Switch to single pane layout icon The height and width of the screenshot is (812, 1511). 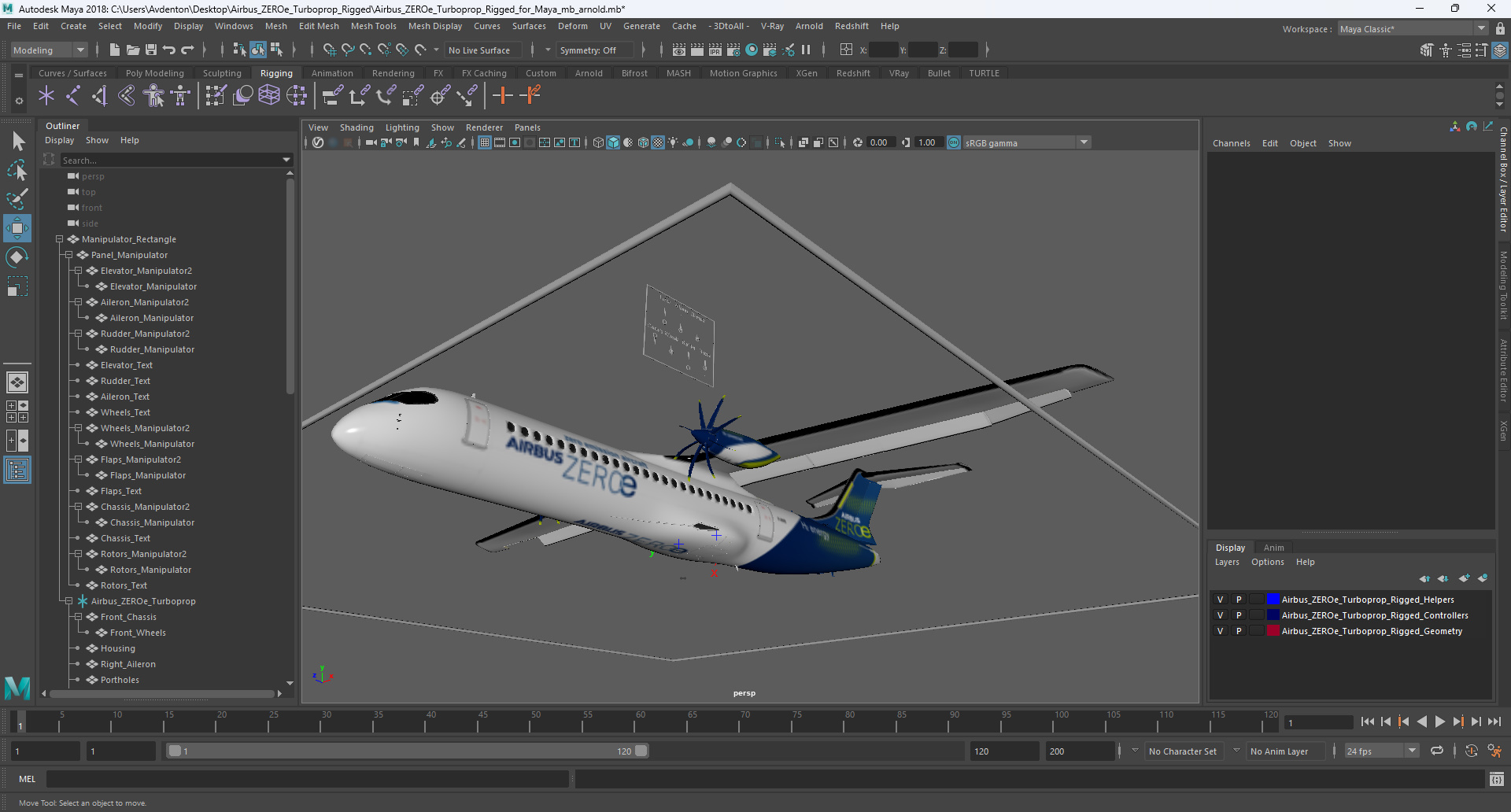coord(17,382)
